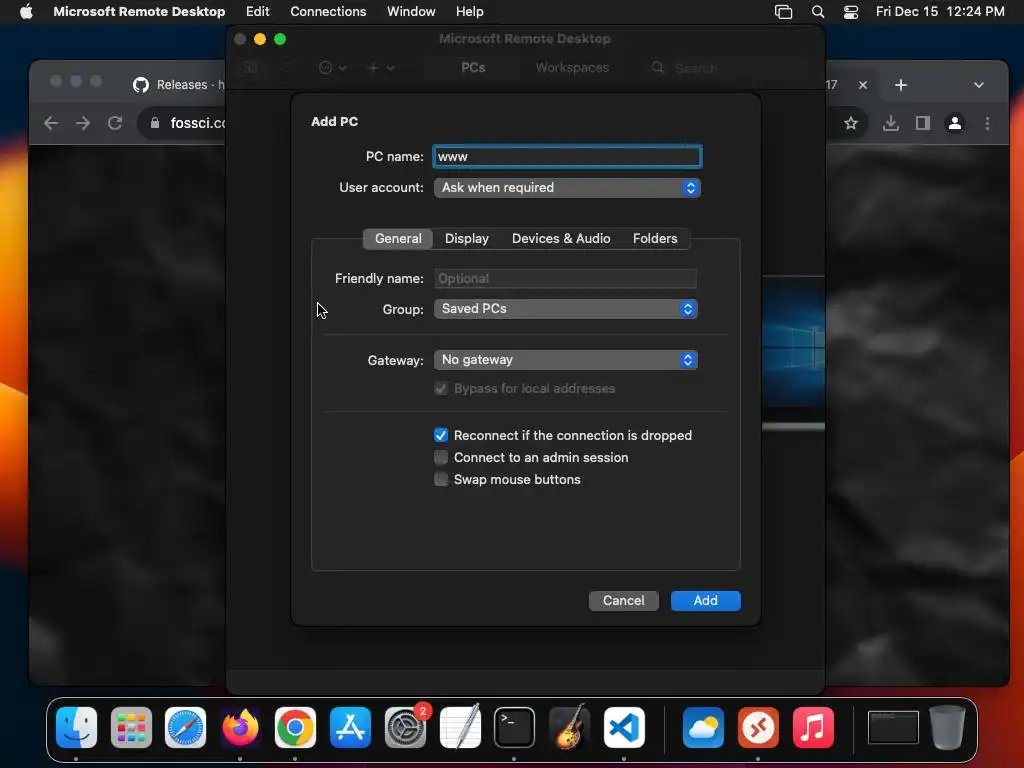The height and width of the screenshot is (768, 1024).
Task: Click the Chrome reload page icon
Action: point(115,123)
